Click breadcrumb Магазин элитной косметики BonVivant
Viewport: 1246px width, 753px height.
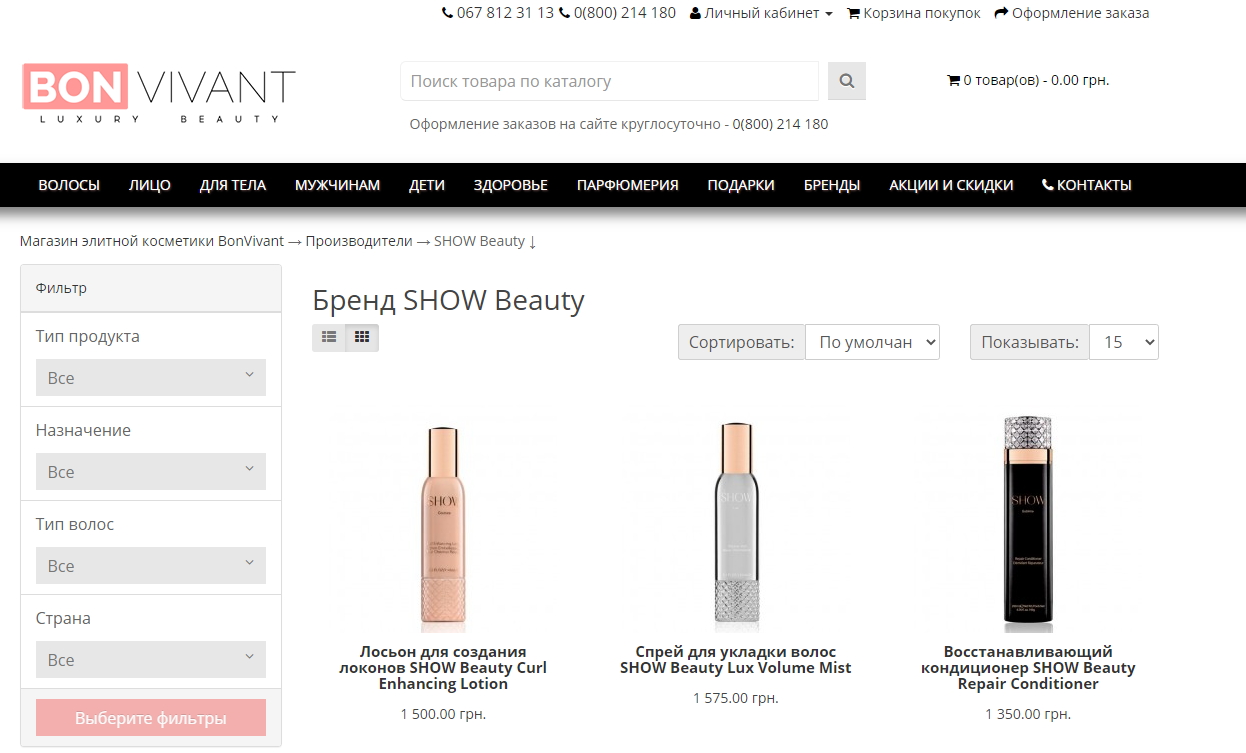tap(152, 241)
